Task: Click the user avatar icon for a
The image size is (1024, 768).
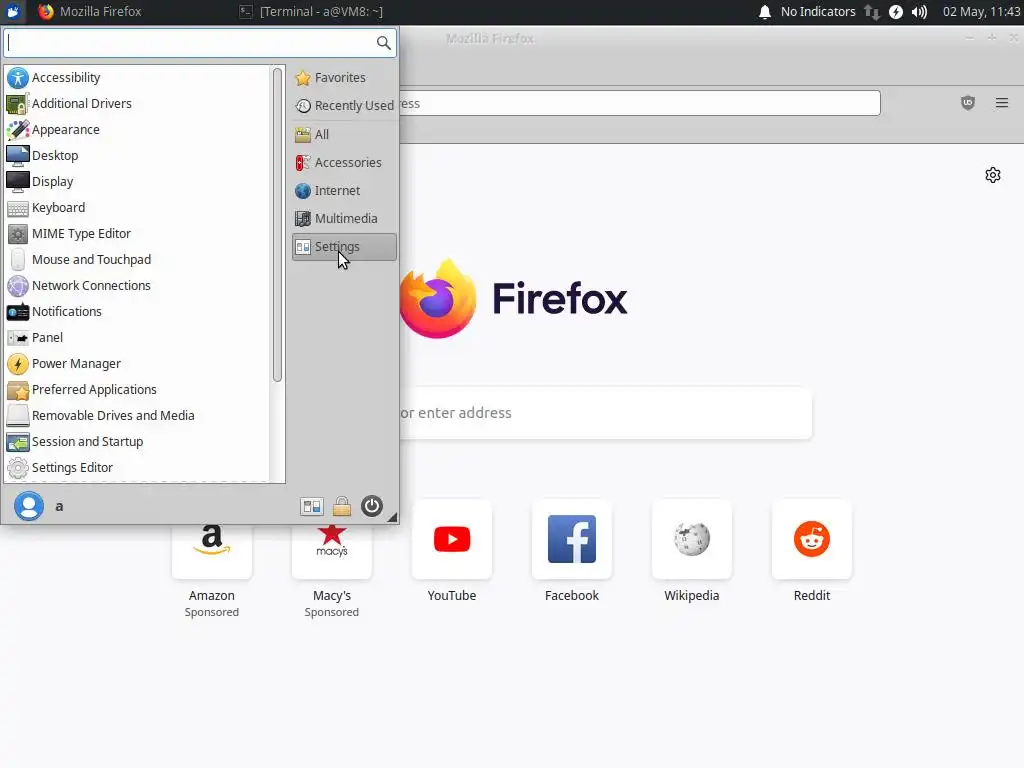Action: pos(29,506)
